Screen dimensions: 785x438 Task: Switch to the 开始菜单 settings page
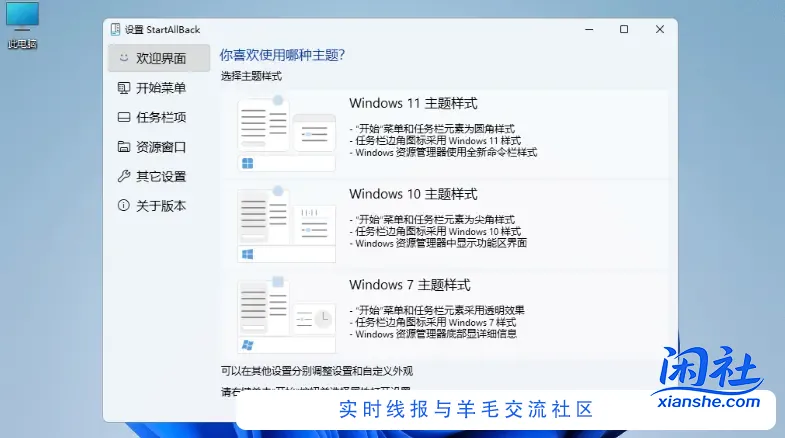click(161, 88)
